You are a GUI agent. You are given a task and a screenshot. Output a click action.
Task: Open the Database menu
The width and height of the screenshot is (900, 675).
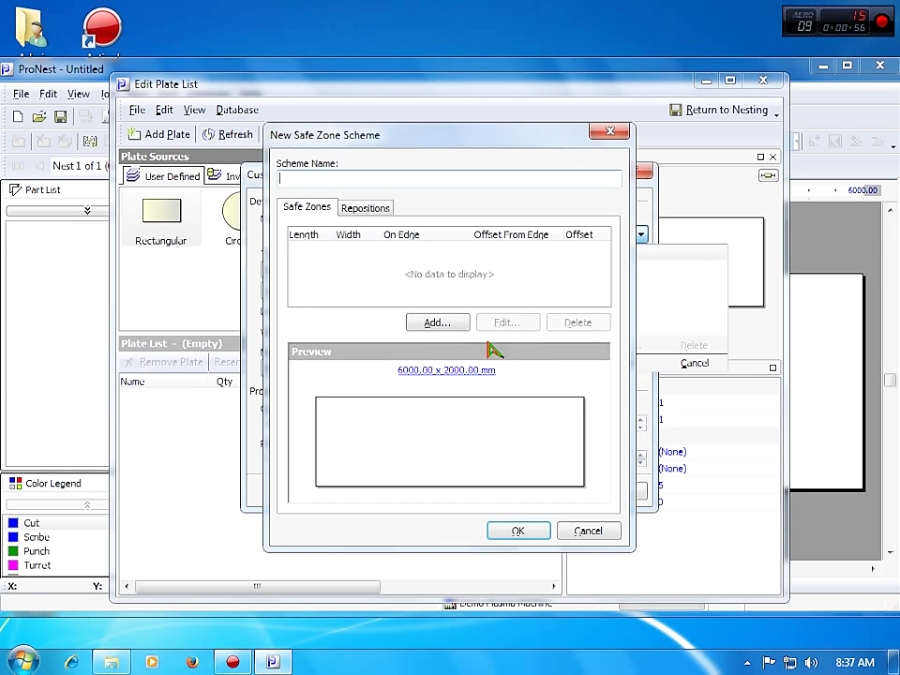(x=237, y=110)
